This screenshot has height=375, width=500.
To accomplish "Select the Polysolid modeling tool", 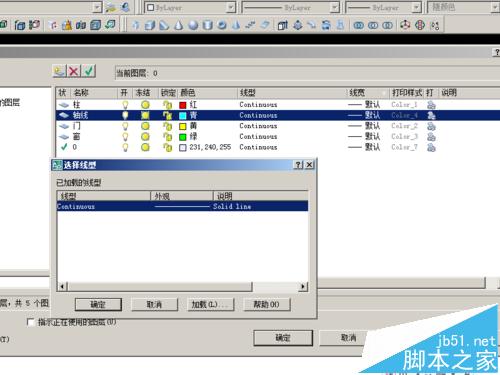I will 135,25.
